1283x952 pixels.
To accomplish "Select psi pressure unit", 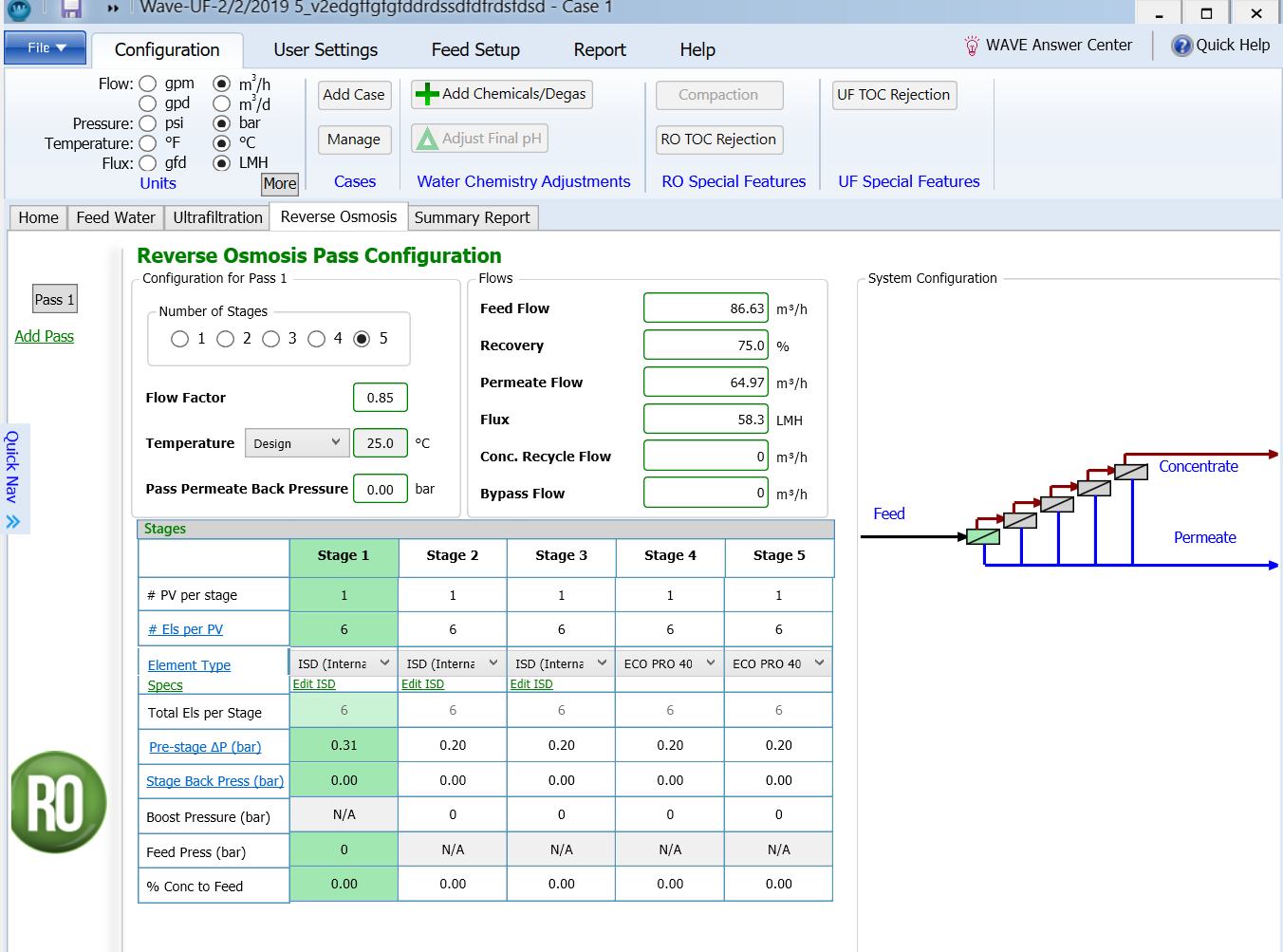I will [x=148, y=123].
